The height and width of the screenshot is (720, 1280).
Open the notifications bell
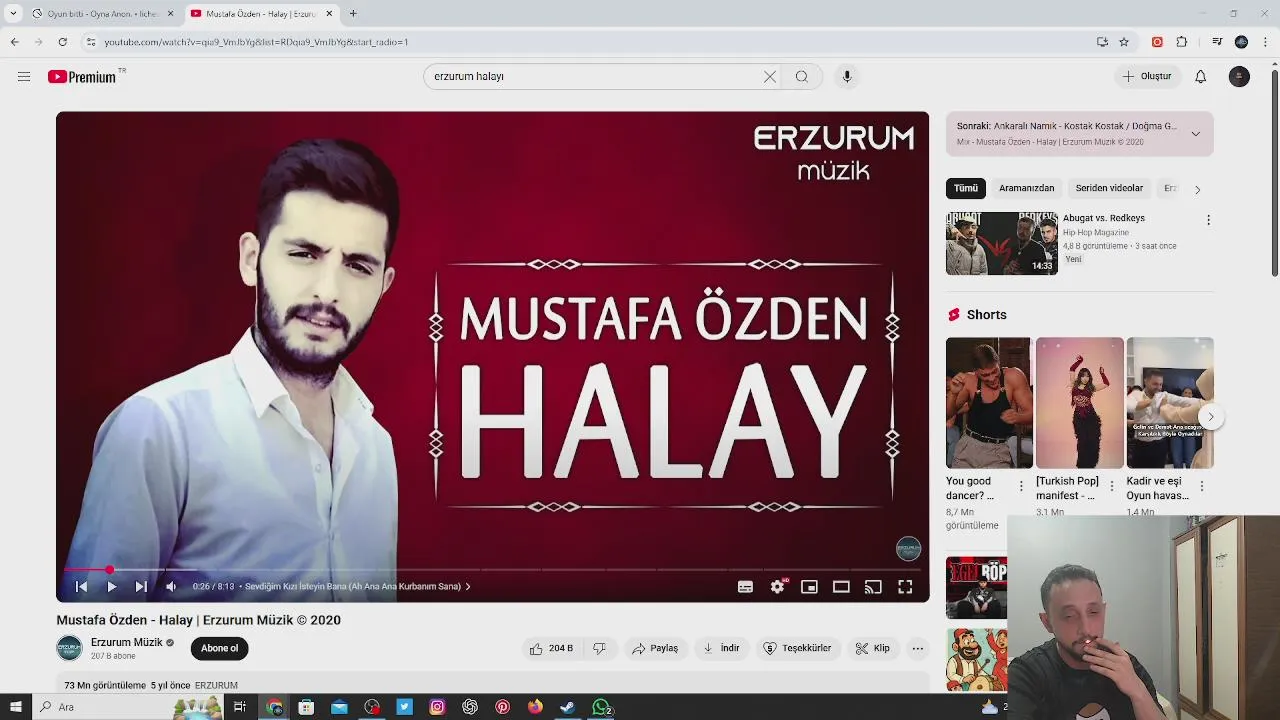click(1201, 77)
